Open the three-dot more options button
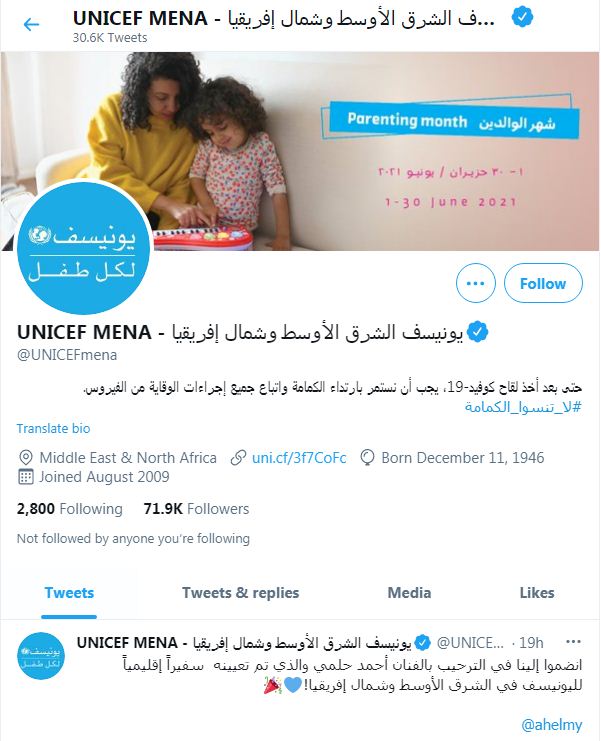Image resolution: width=601 pixels, height=741 pixels. 475,284
